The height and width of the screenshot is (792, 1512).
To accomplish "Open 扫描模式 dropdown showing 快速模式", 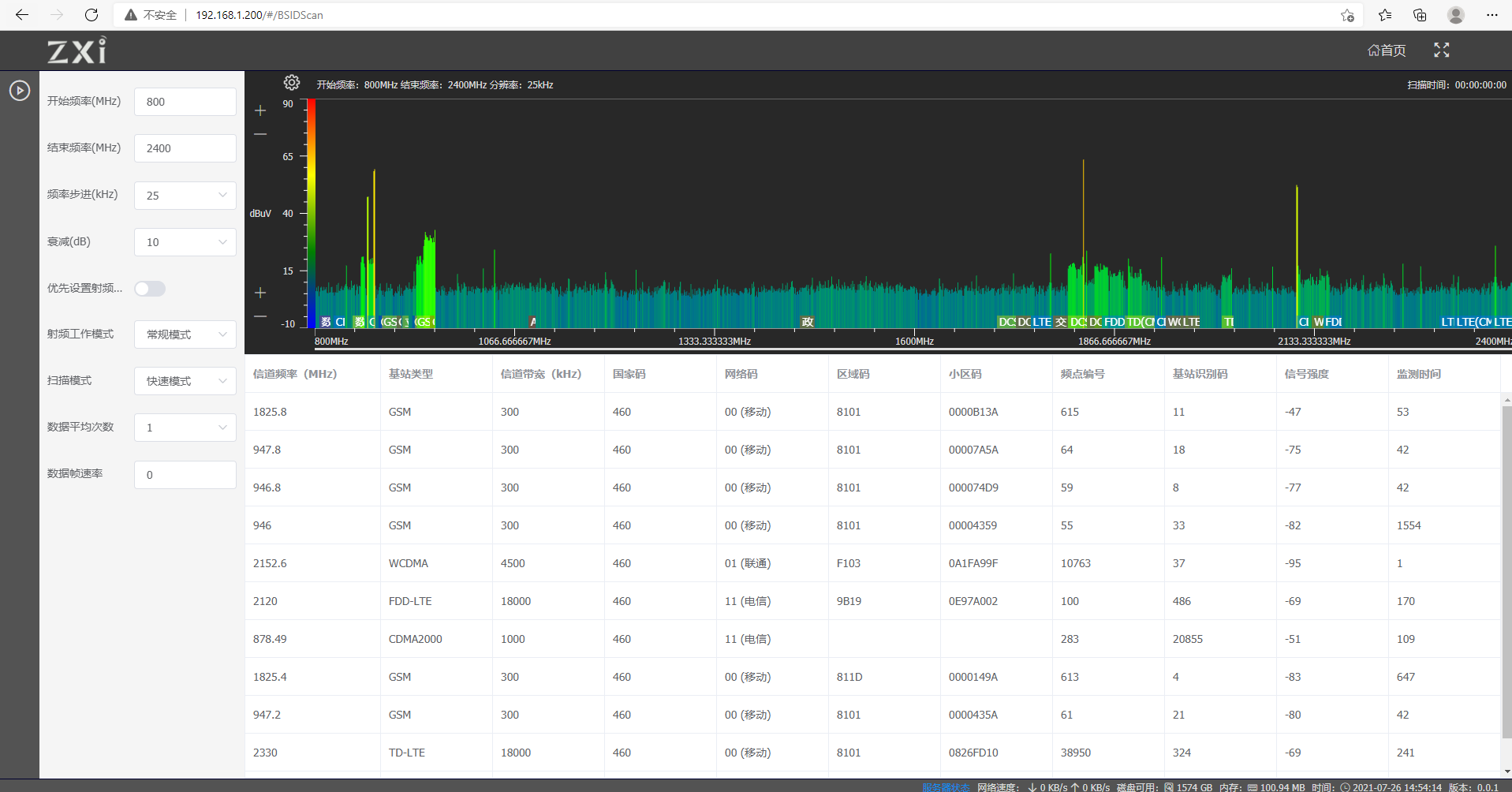I will (185, 381).
